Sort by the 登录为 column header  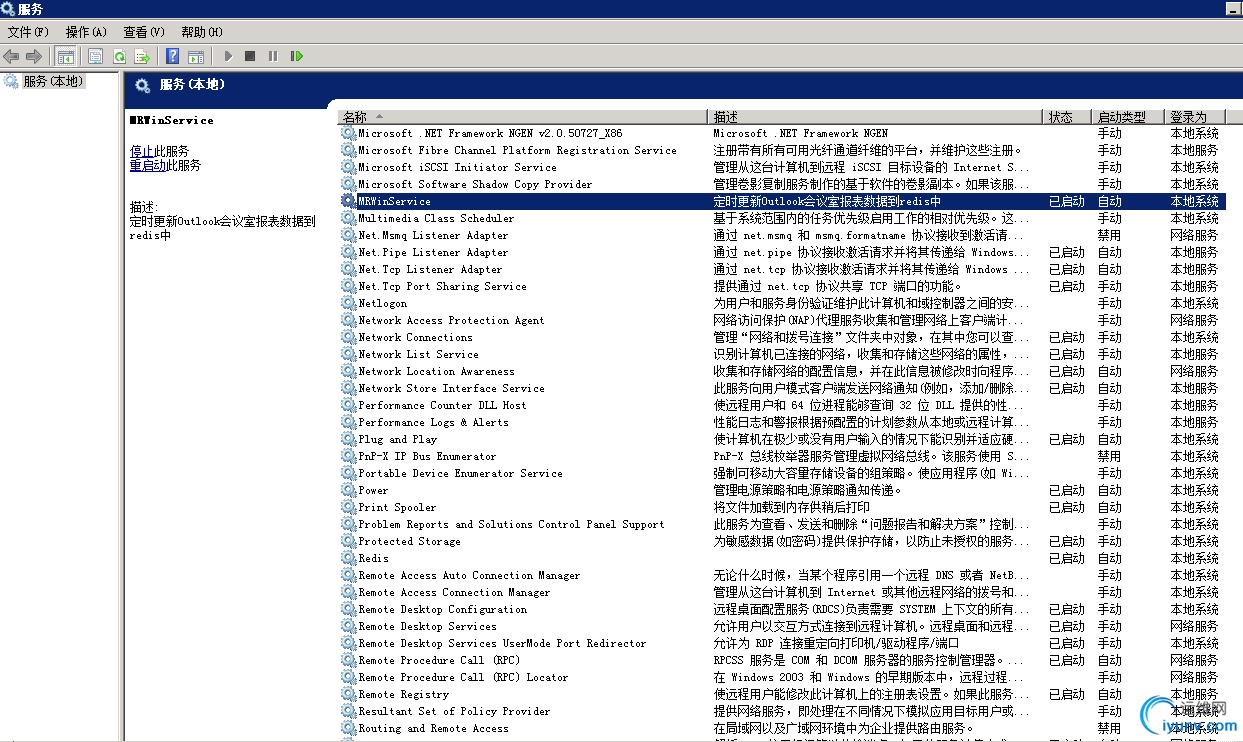pos(1196,117)
